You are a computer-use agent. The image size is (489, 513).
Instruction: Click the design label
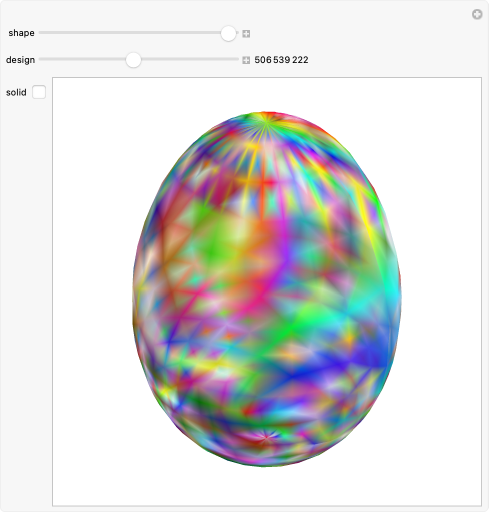click(x=20, y=60)
